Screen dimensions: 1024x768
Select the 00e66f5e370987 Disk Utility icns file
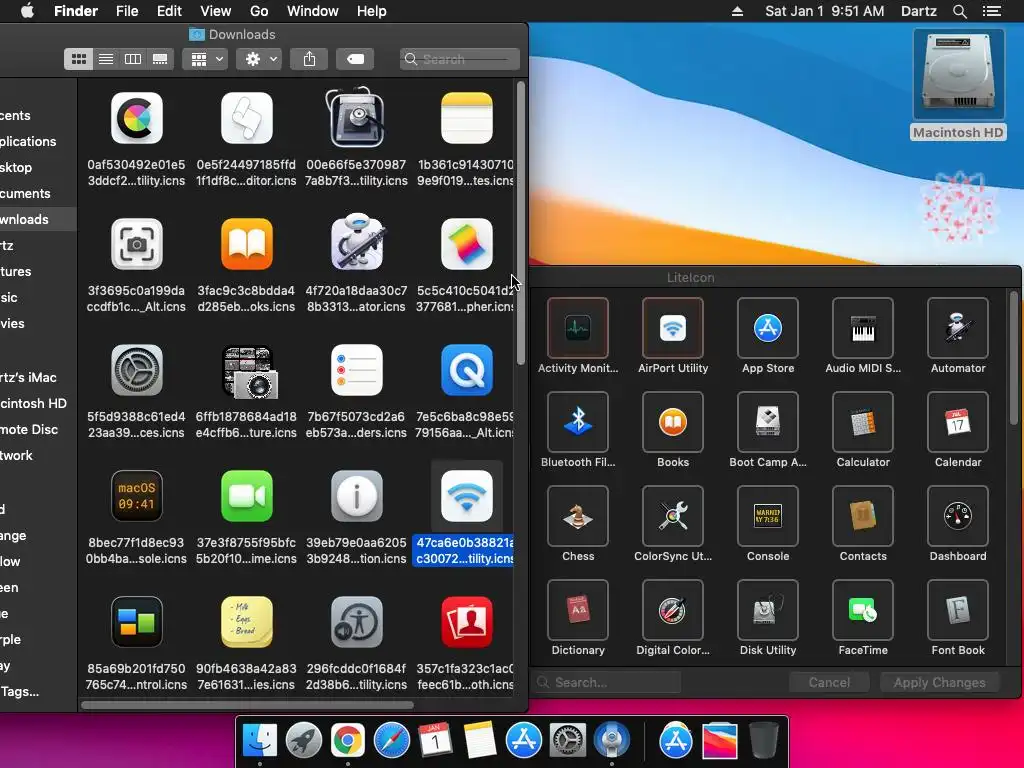[x=357, y=118]
